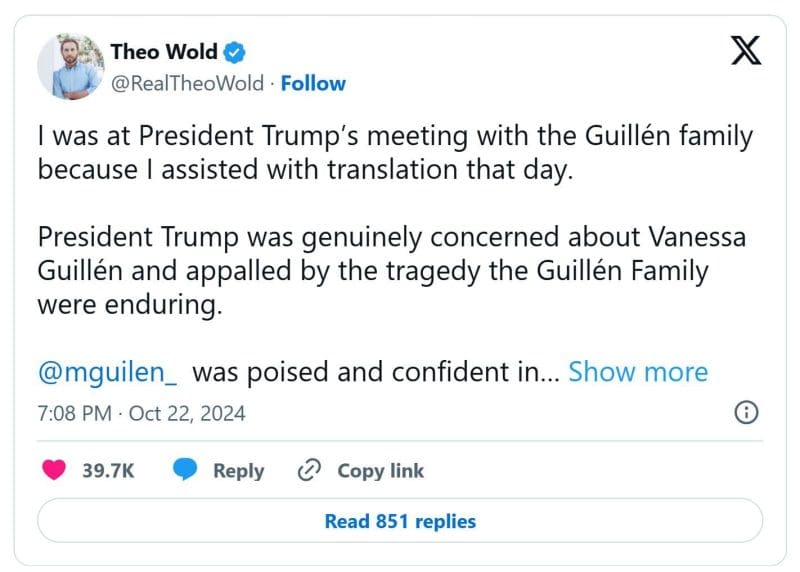Screen dimensions: 800x572
Task: Click the pink heart like icon
Action: pyautogui.click(x=55, y=470)
